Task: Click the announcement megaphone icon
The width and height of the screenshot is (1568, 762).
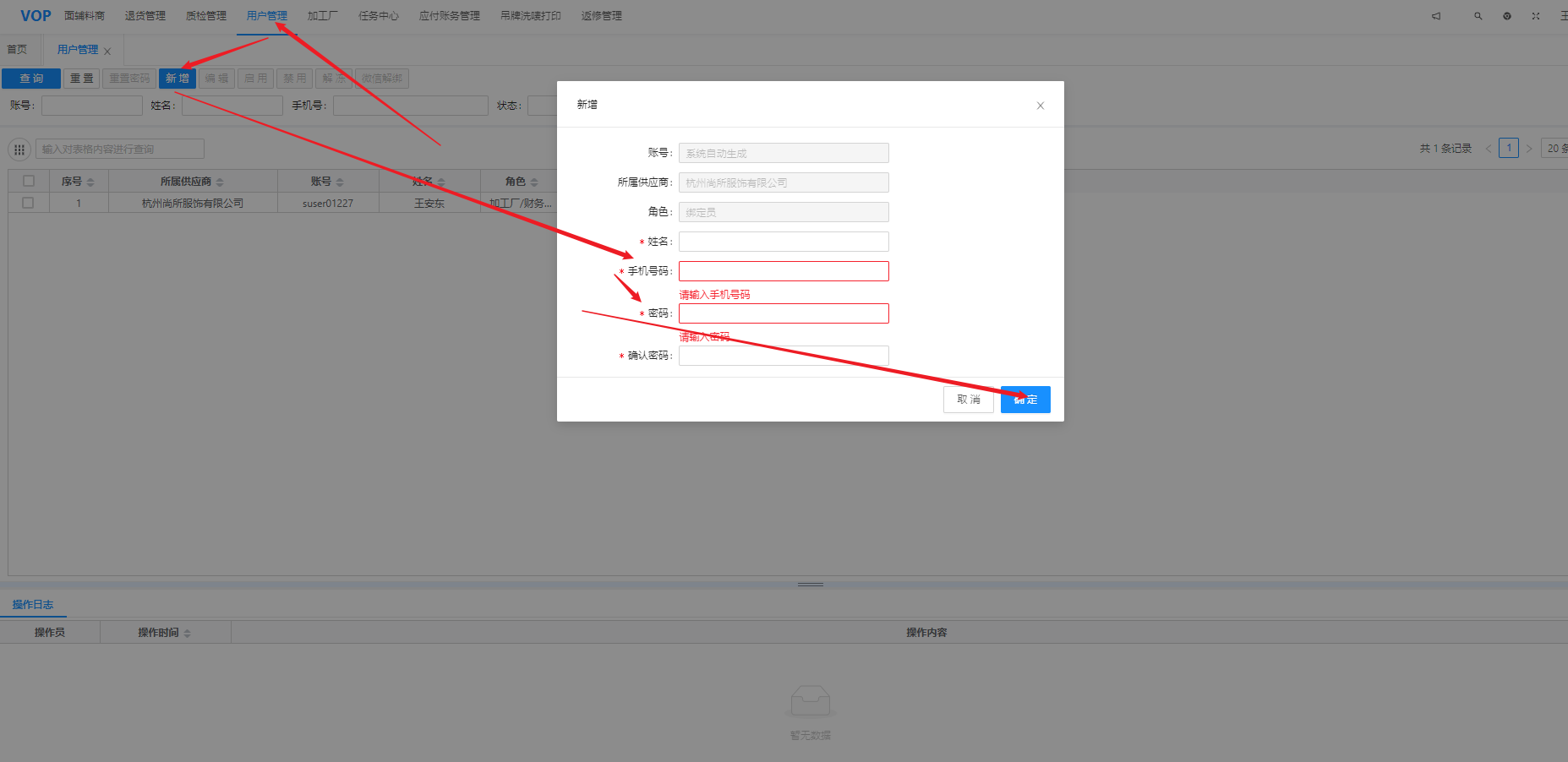Action: click(1435, 16)
